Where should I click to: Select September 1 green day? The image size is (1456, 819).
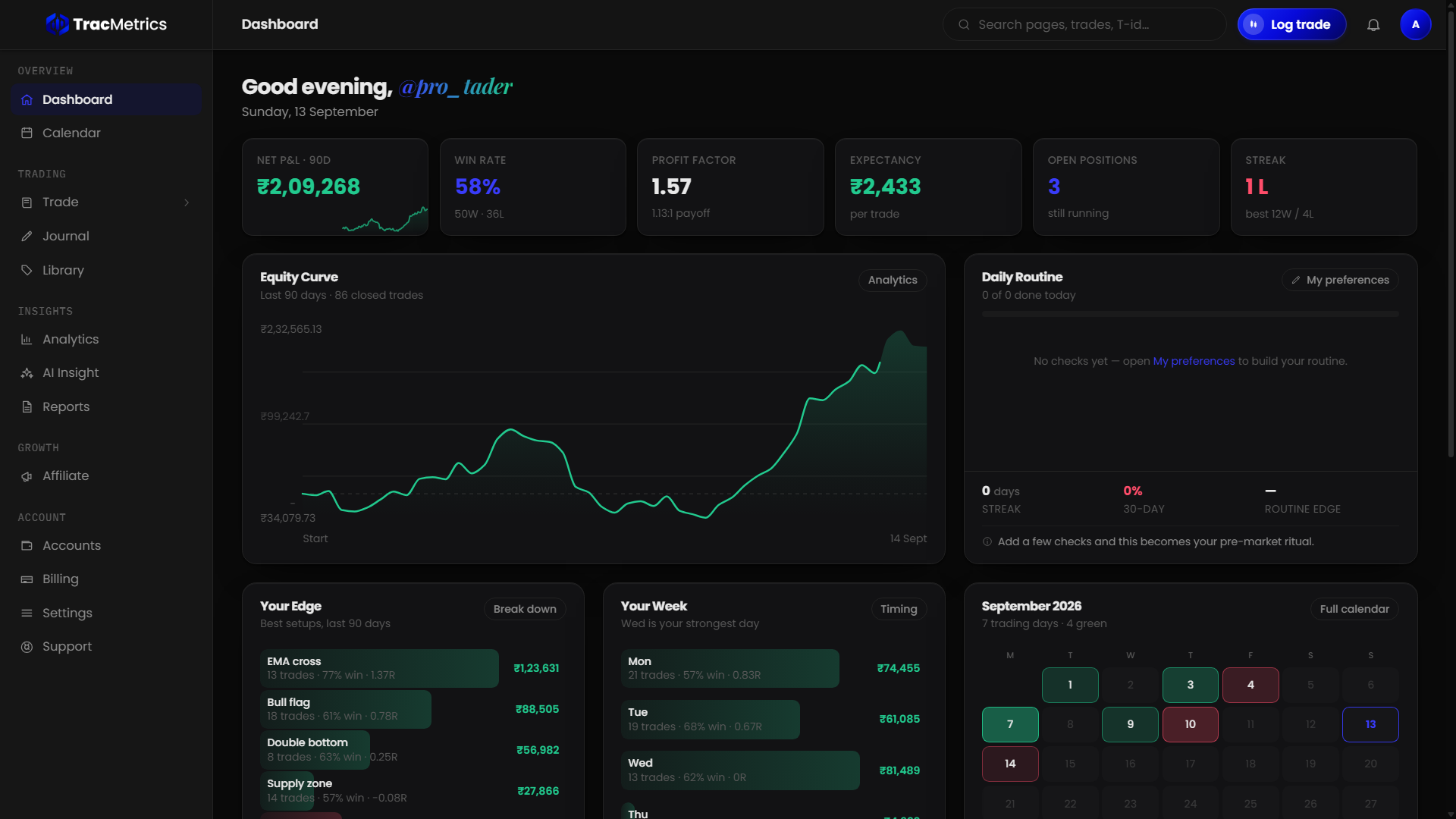click(x=1070, y=685)
